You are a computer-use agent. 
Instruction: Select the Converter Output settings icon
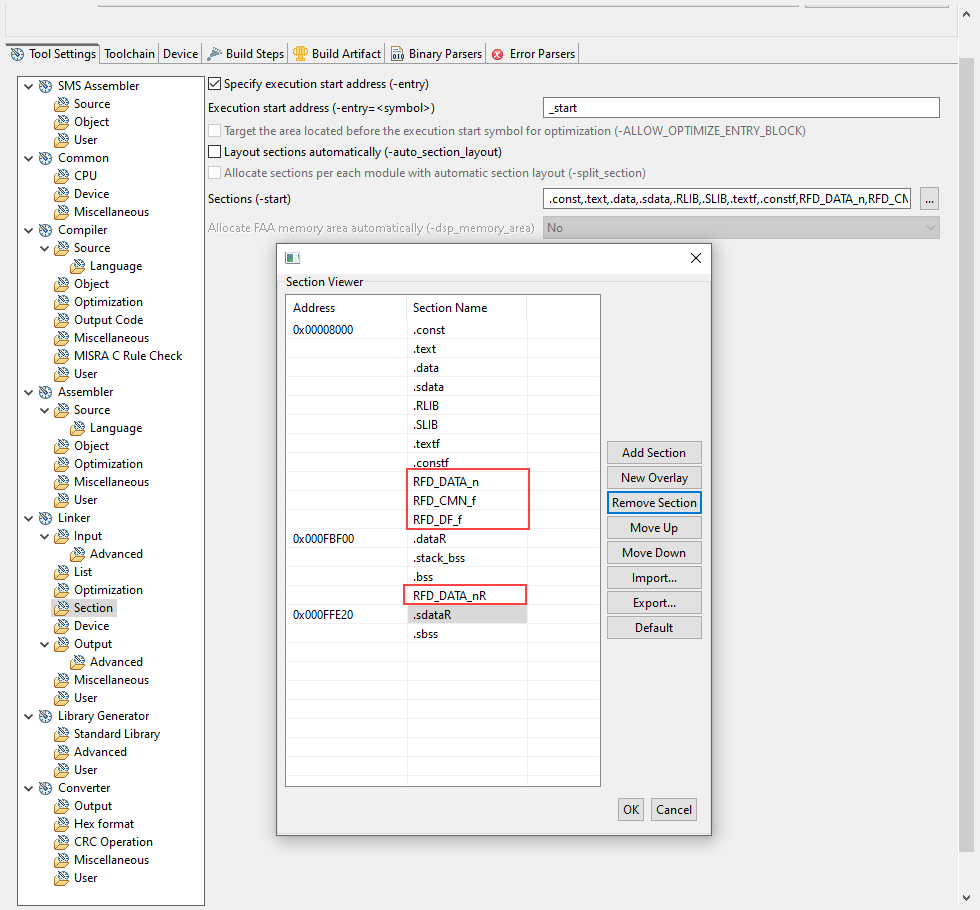click(62, 806)
